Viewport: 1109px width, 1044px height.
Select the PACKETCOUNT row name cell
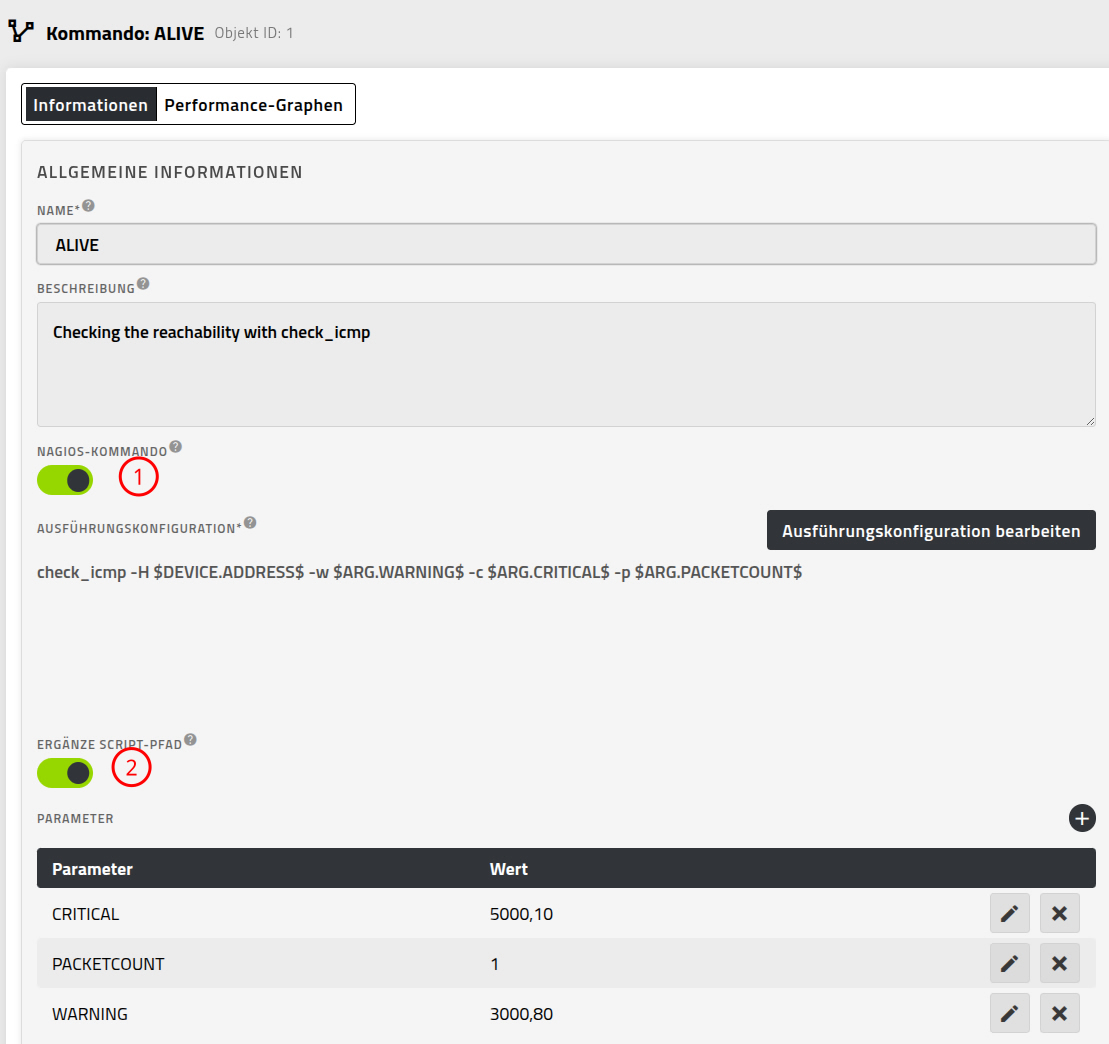click(x=108, y=964)
